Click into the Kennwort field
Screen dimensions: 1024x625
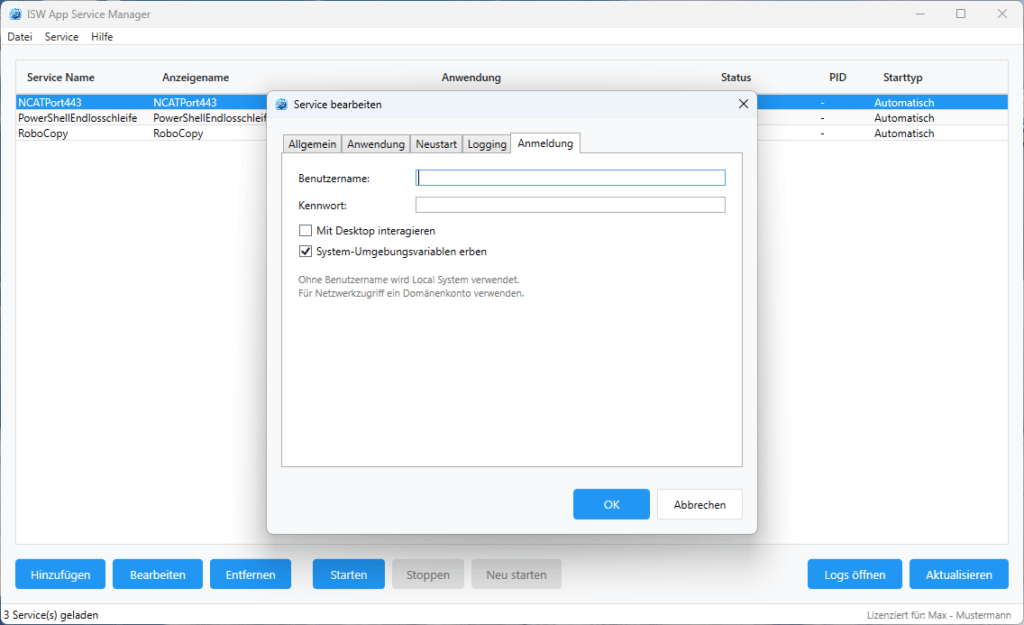click(570, 204)
